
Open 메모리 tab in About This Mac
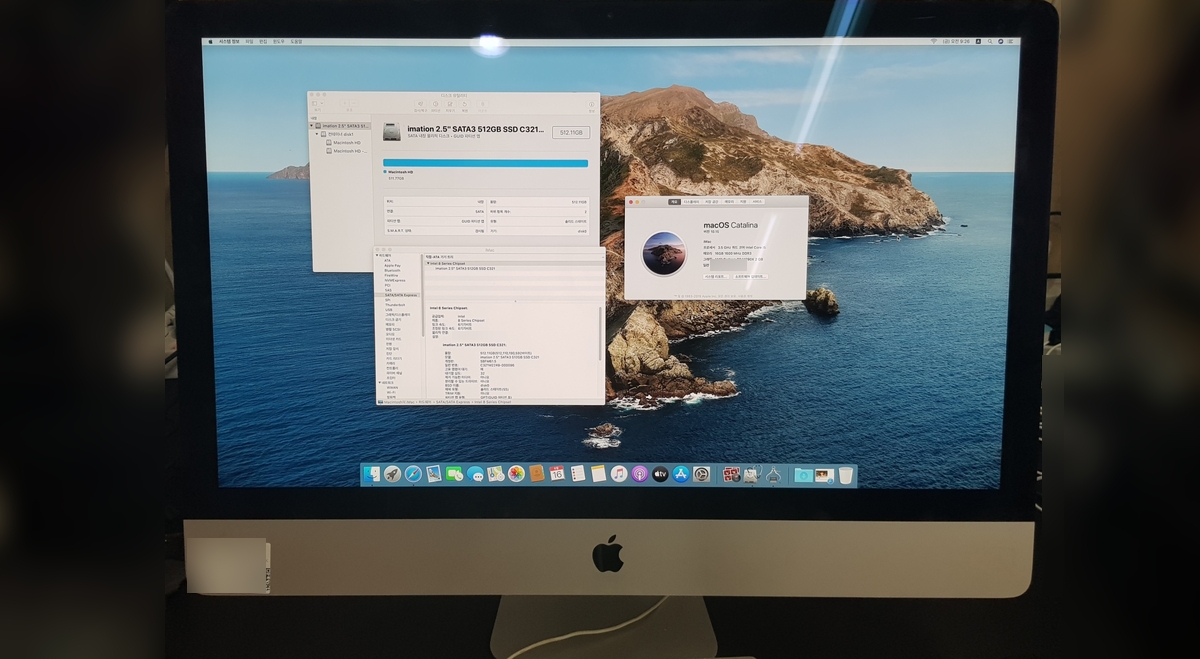click(729, 201)
